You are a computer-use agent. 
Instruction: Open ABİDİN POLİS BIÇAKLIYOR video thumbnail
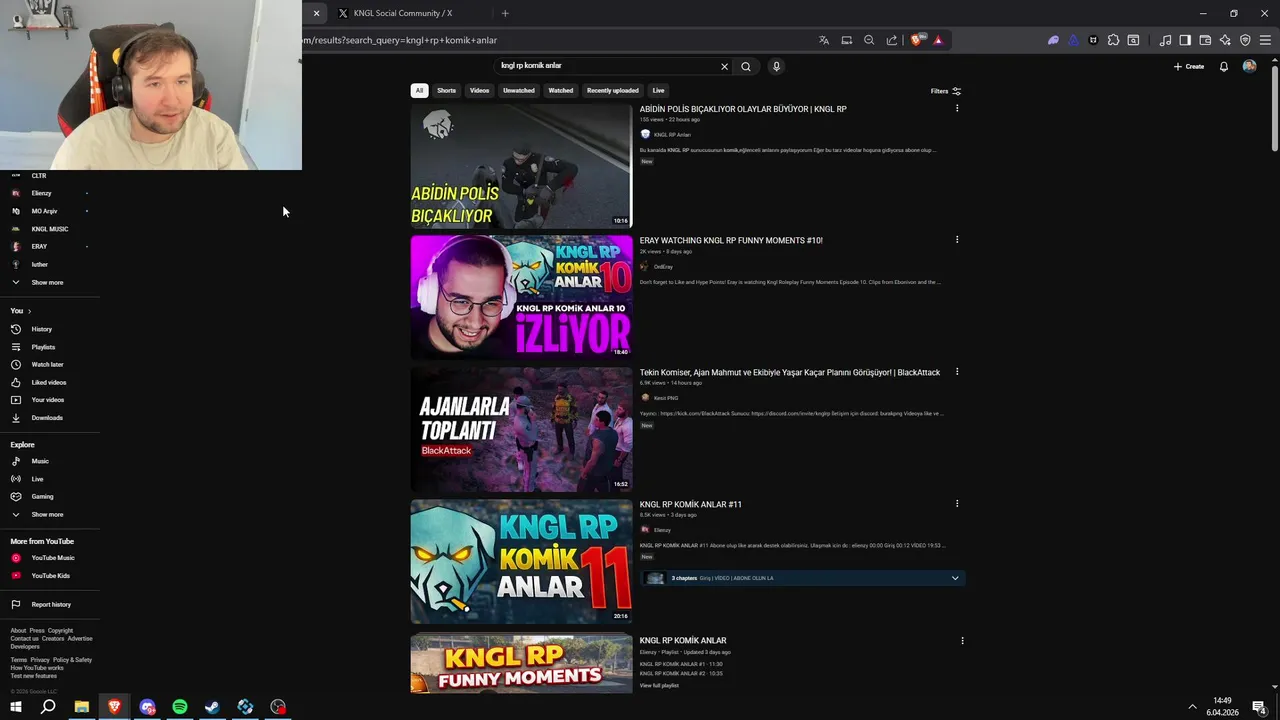point(521,166)
